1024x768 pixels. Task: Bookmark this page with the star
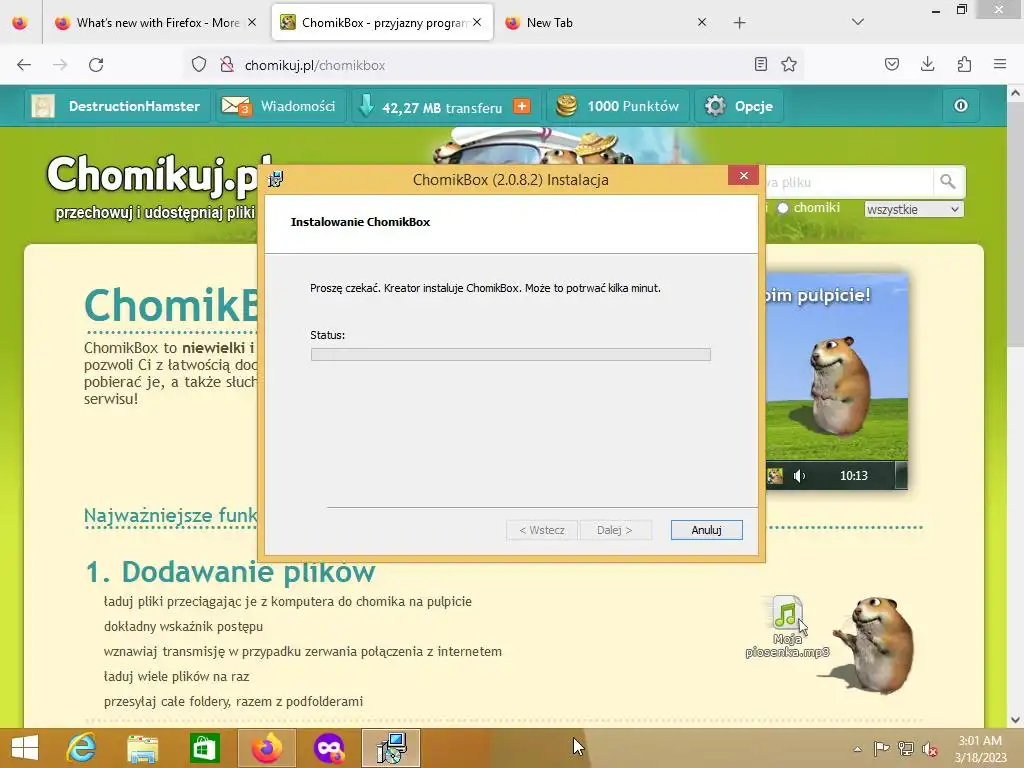point(789,65)
